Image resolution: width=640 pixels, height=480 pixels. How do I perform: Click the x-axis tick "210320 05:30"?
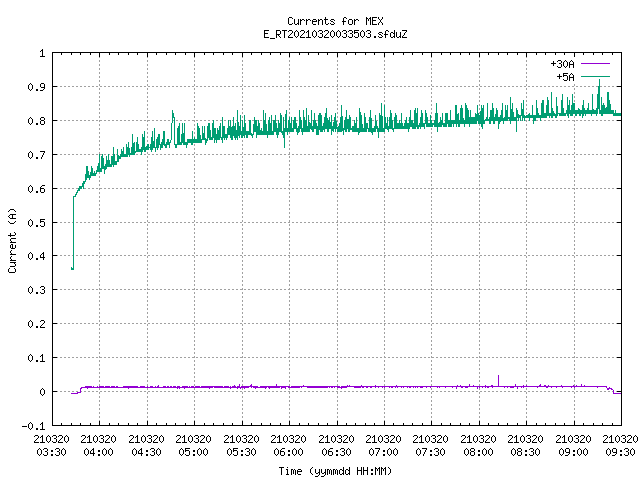click(241, 445)
